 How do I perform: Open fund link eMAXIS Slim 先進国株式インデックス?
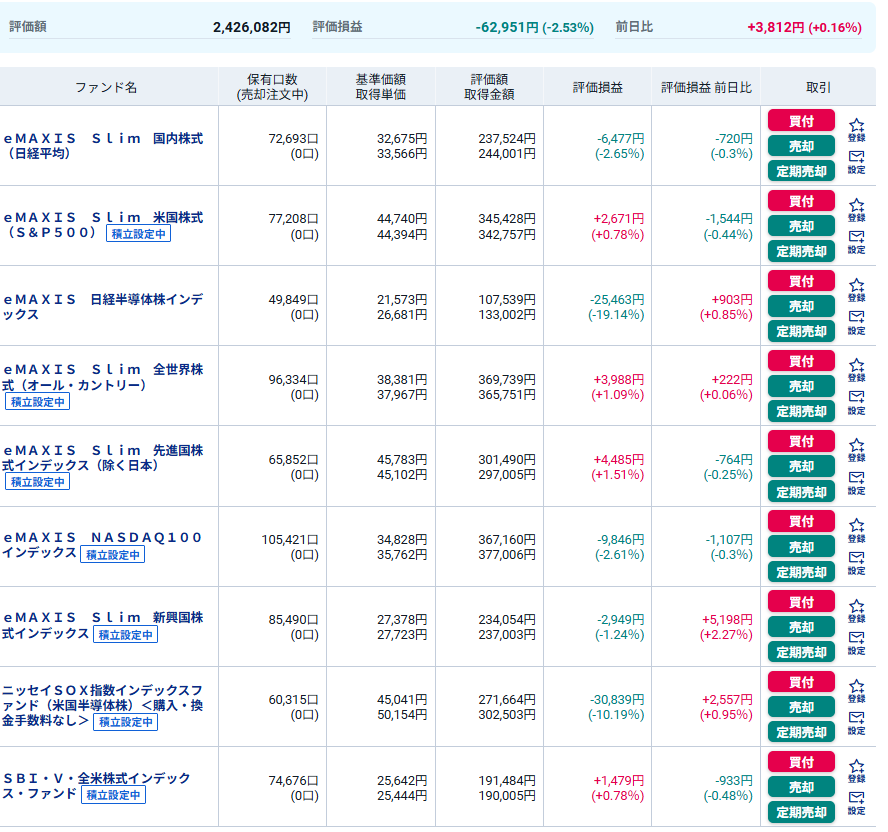[x=103, y=458]
